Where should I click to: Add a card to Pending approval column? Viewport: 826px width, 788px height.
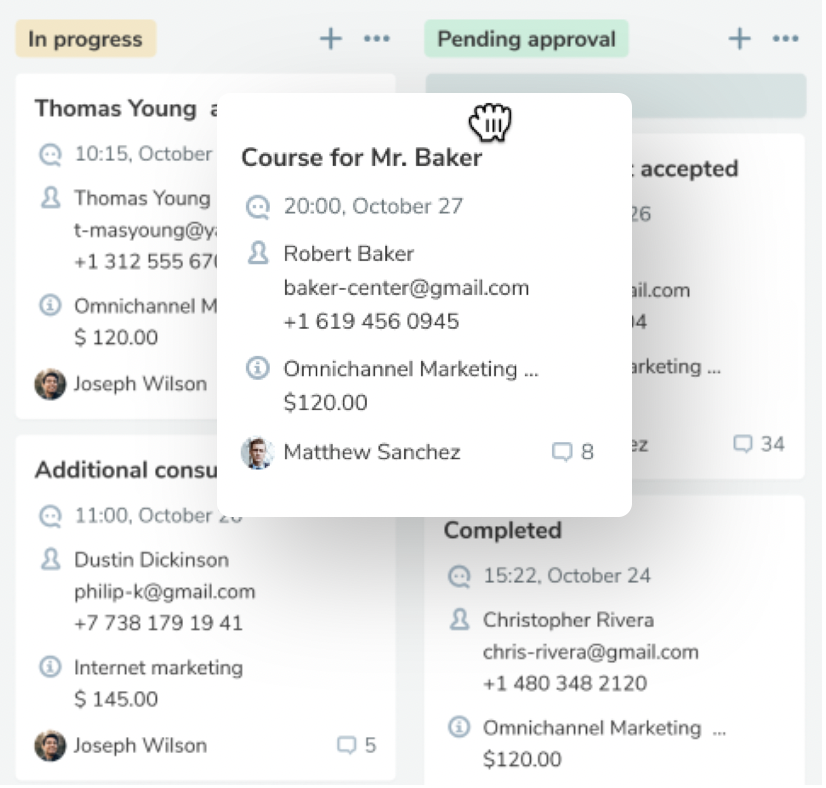pos(739,39)
